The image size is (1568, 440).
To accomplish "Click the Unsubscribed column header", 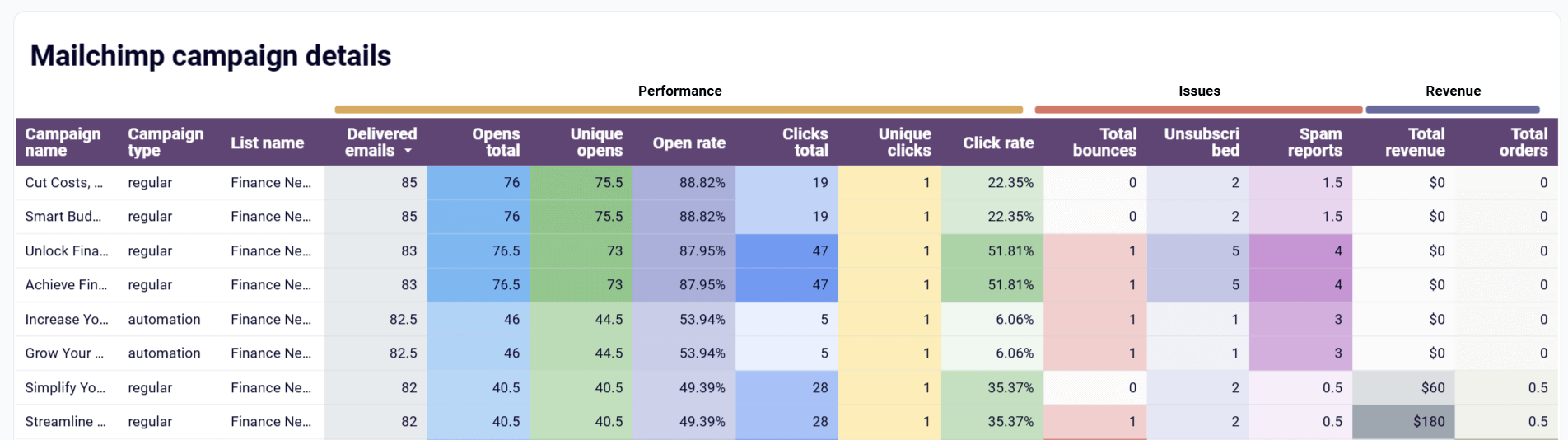I will (x=1201, y=142).
